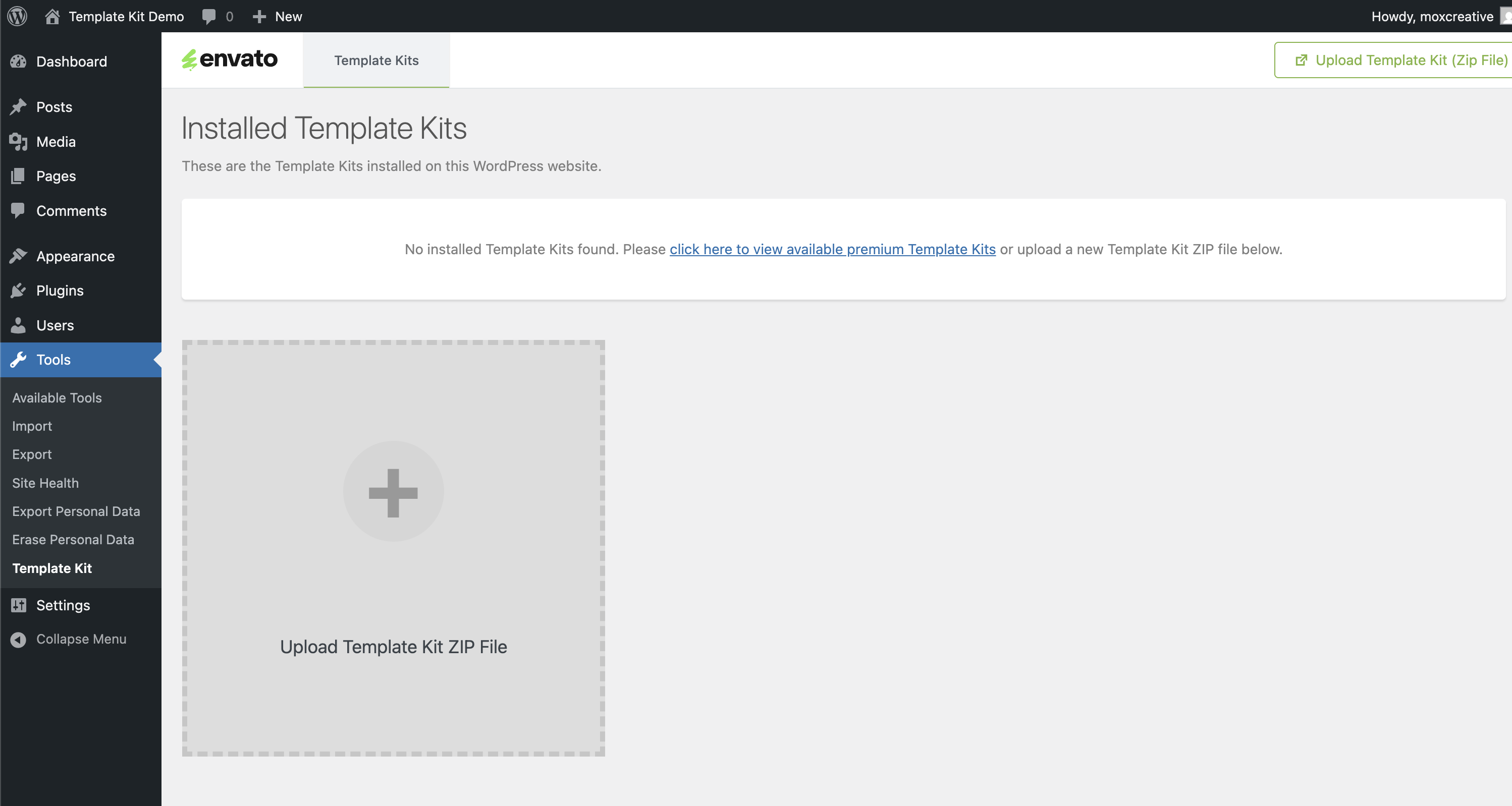This screenshot has height=806, width=1512.
Task: Open the Plugins menu
Action: 81,291
